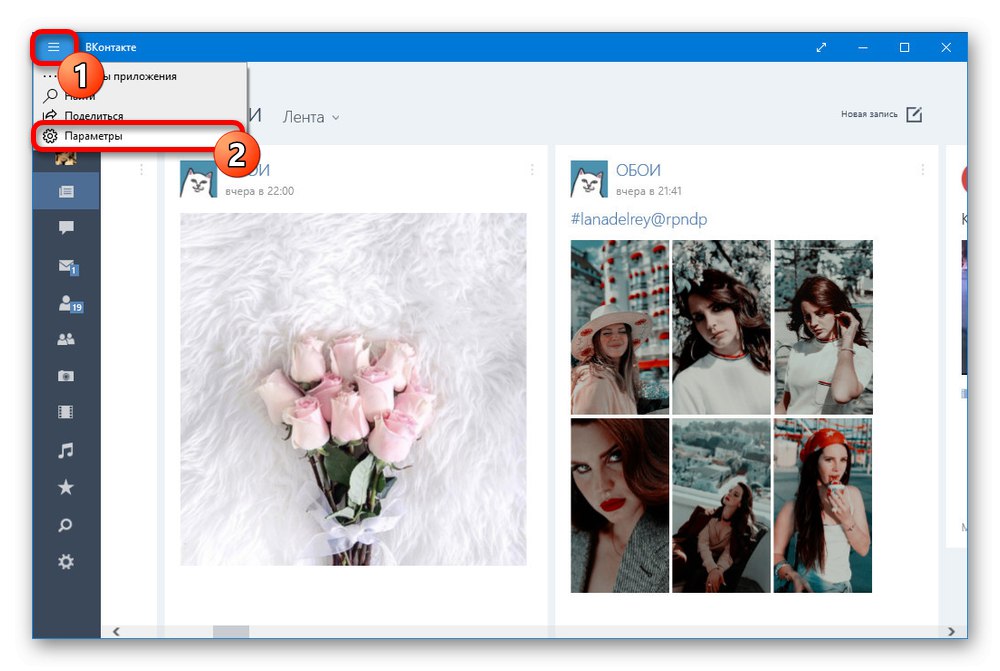Image resolution: width=1000 pixels, height=671 pixels.
Task: Open the groups icon in sidebar
Action: click(66, 339)
